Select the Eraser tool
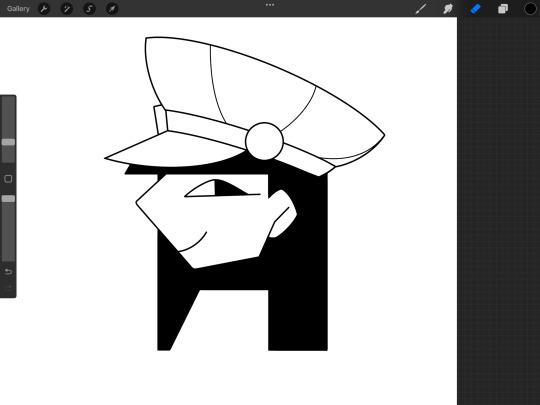This screenshot has height=405, width=540. (475, 9)
